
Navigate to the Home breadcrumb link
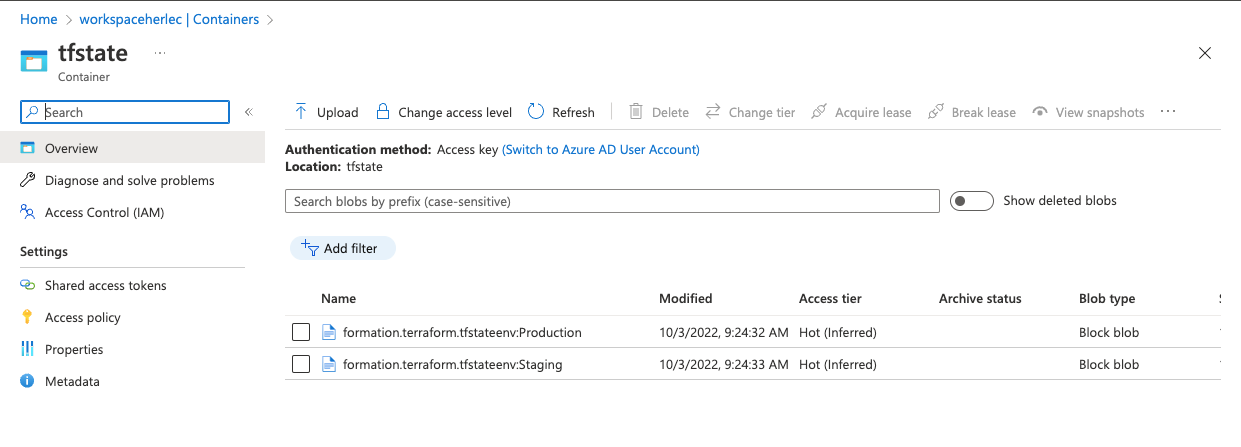(39, 19)
